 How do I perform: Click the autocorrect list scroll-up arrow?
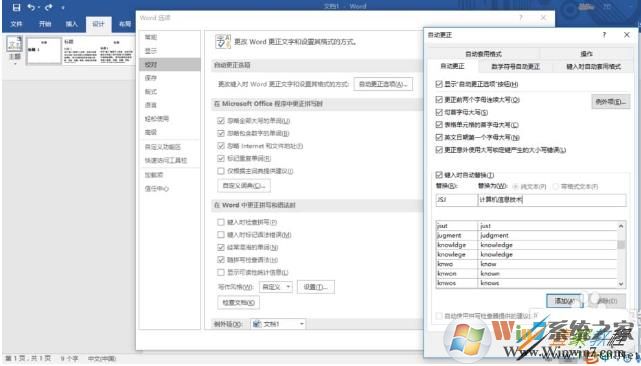[621, 226]
